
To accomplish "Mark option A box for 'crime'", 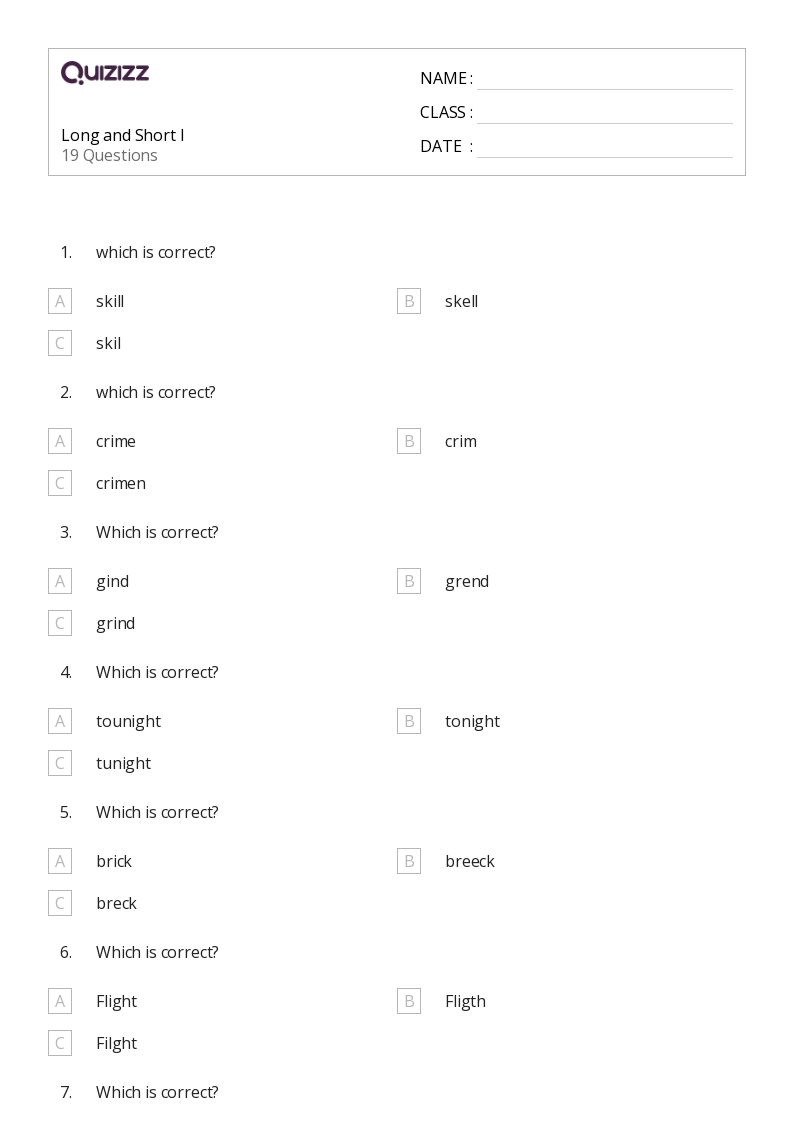I will [x=60, y=441].
